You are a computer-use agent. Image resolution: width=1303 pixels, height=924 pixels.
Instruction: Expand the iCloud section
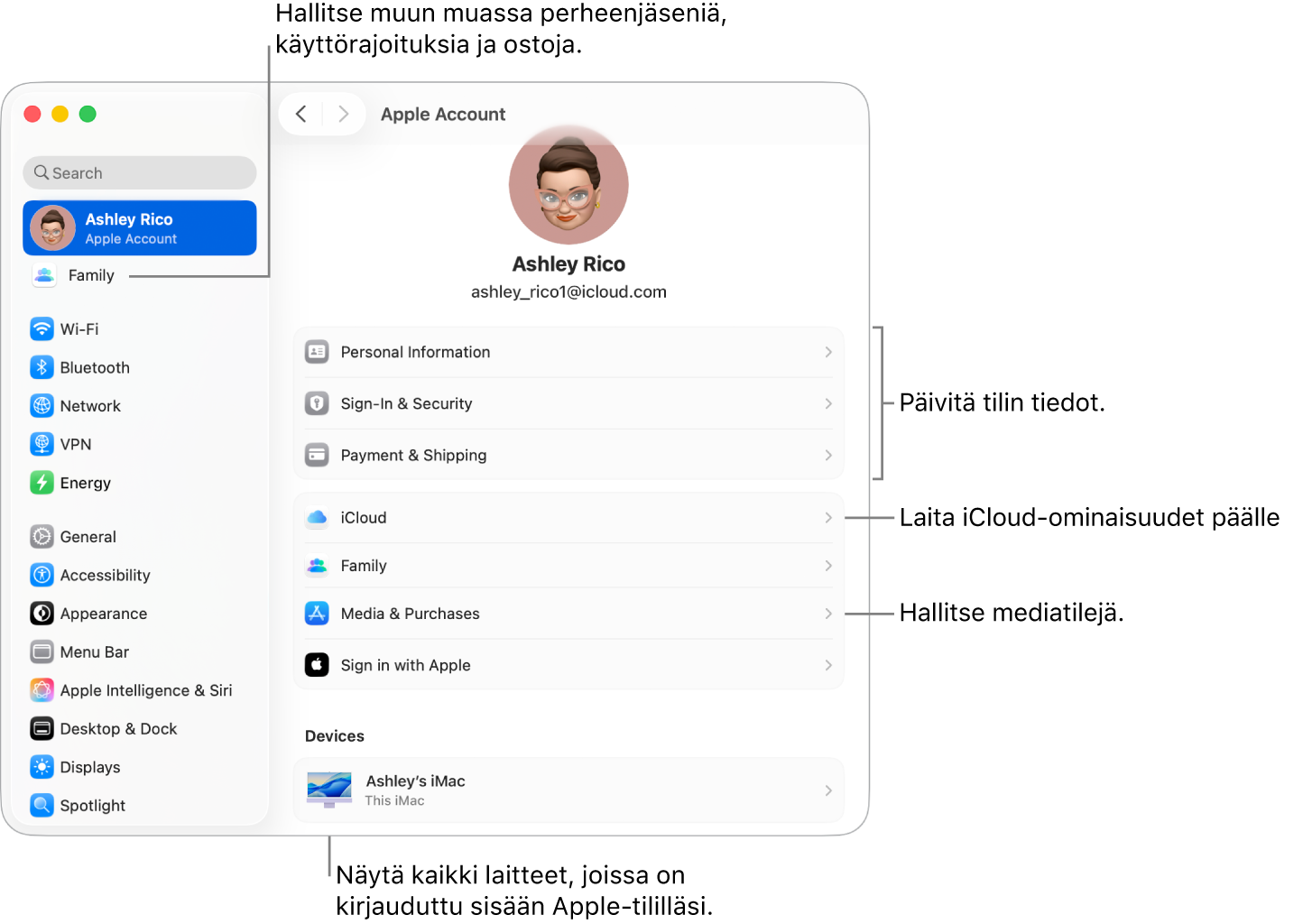click(x=568, y=517)
